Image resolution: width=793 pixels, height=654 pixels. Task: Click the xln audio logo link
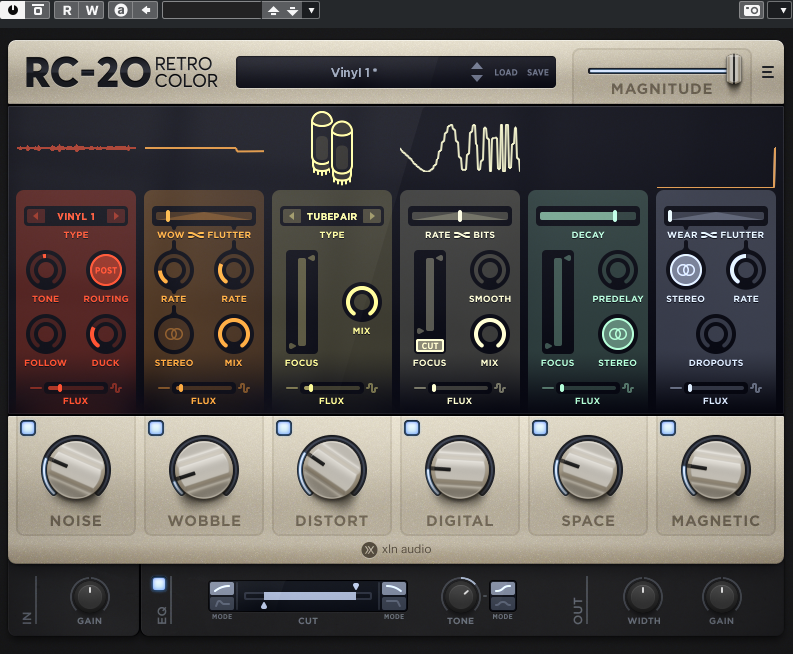pos(396,549)
